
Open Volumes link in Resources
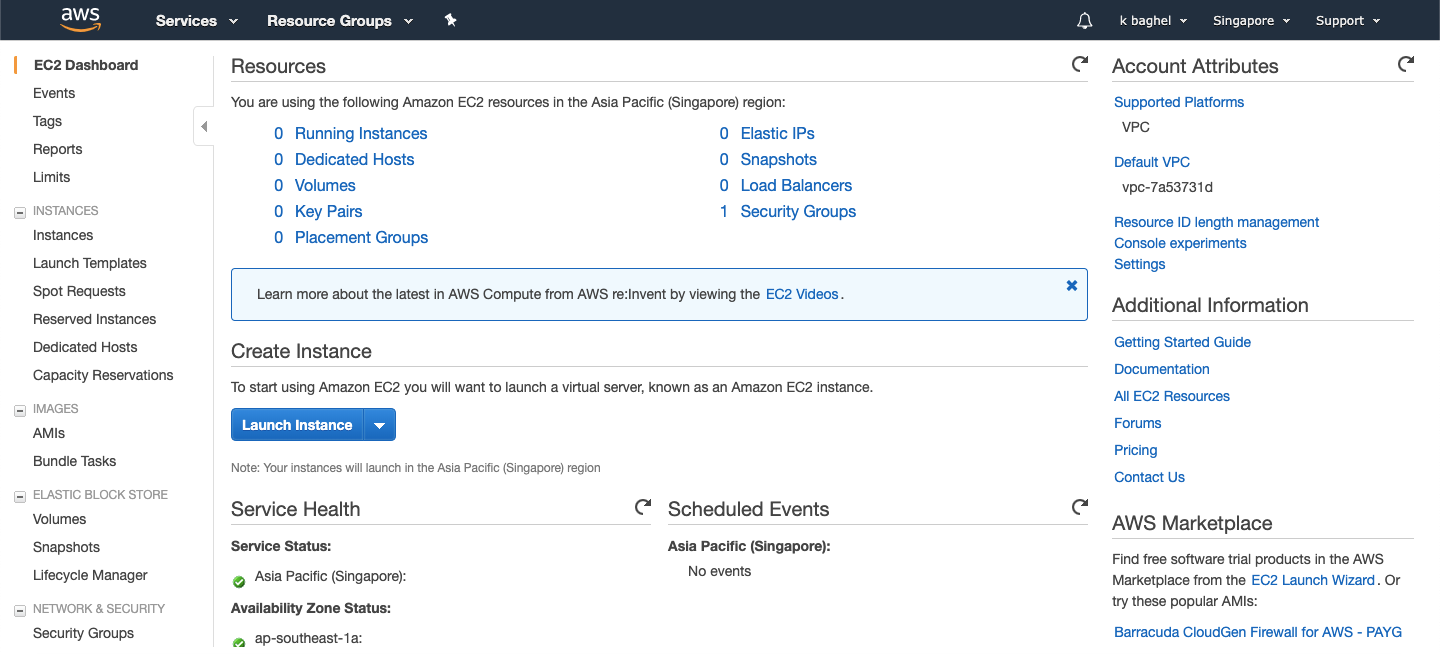pyautogui.click(x=325, y=185)
